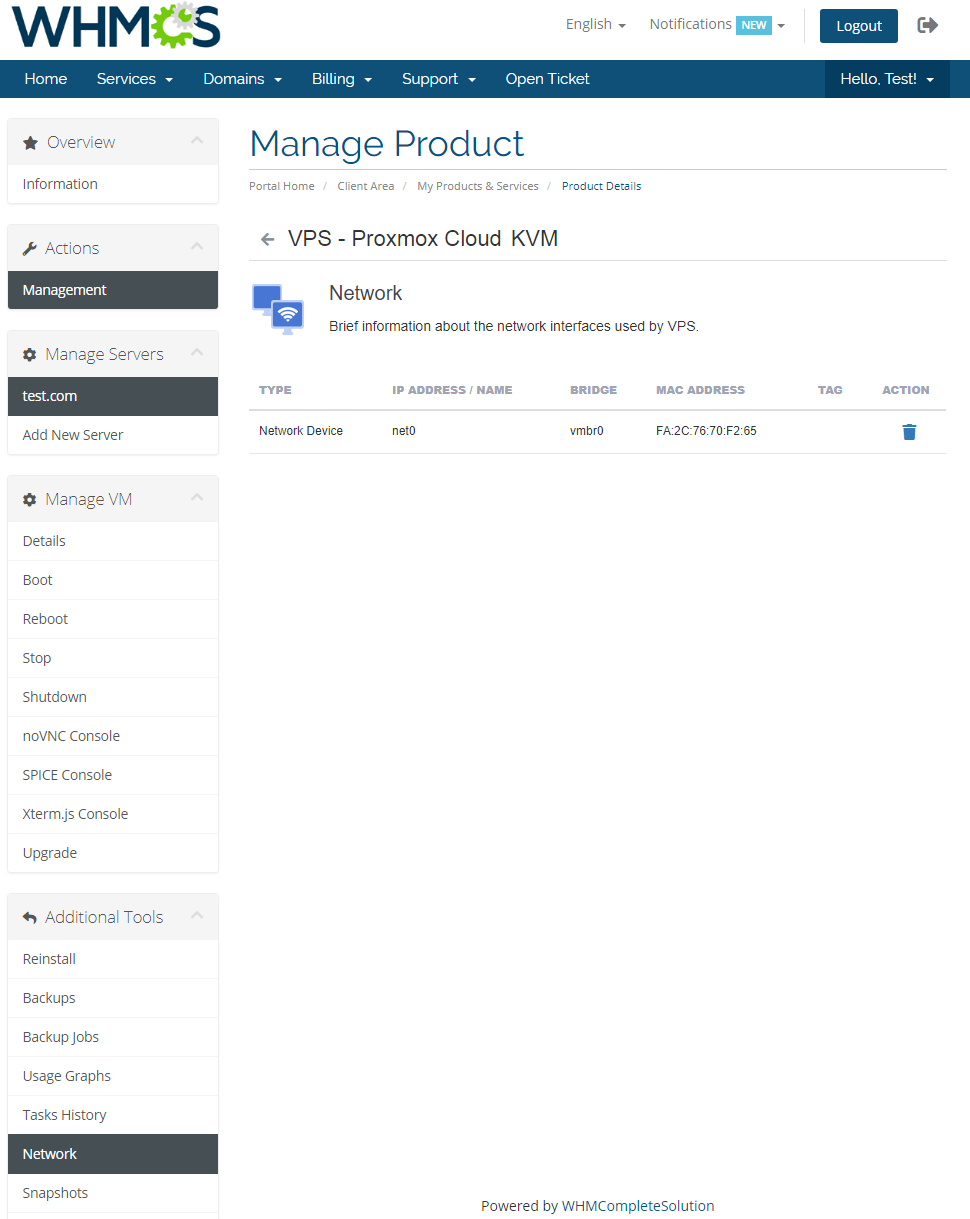Open SPICE Console

(113, 775)
